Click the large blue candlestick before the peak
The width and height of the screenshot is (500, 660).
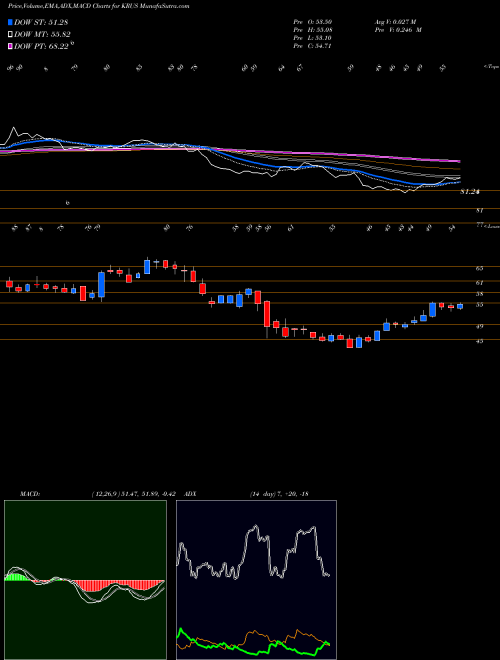coord(101,285)
